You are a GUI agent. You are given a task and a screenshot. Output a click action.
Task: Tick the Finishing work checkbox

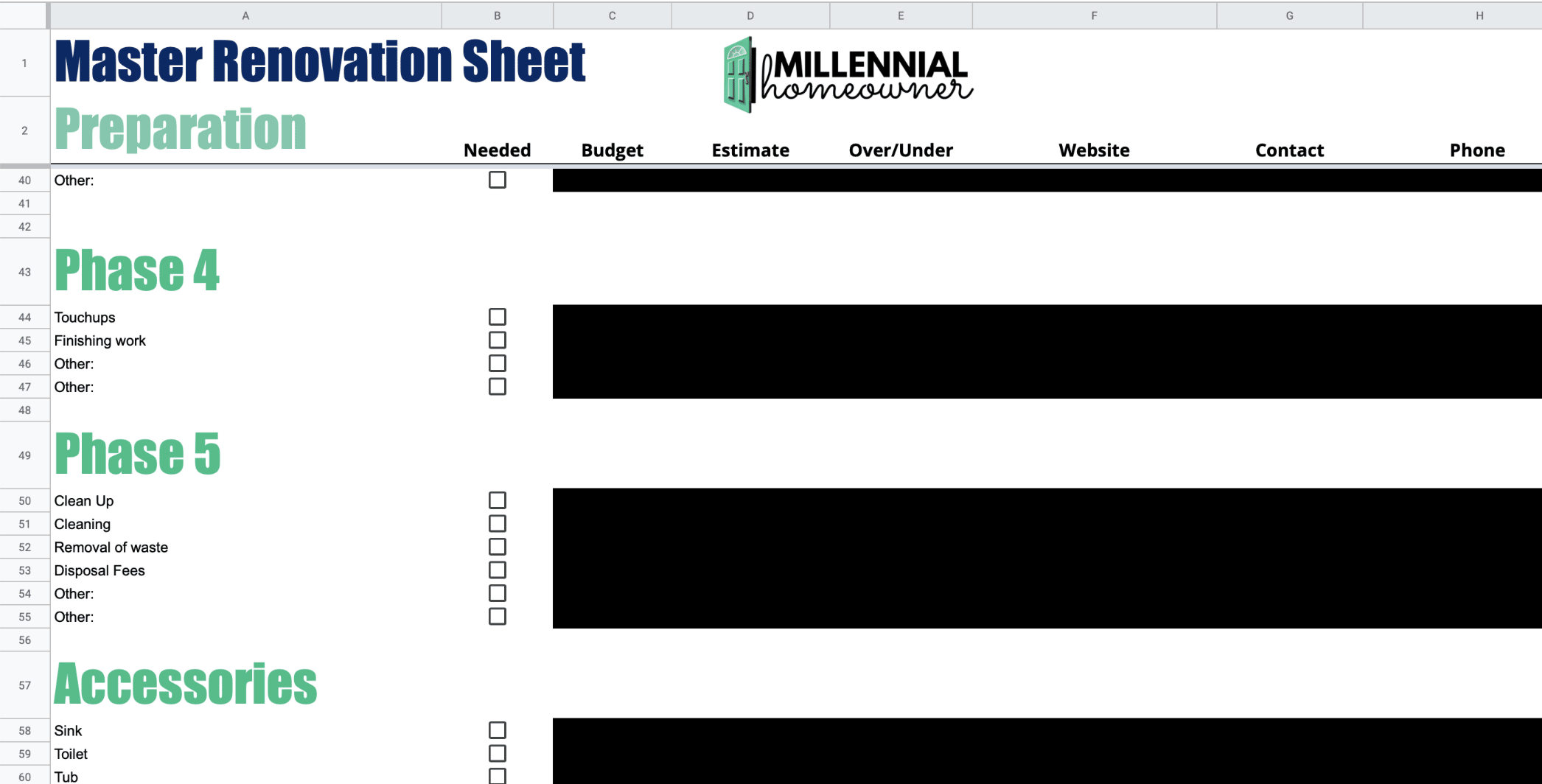pos(498,340)
